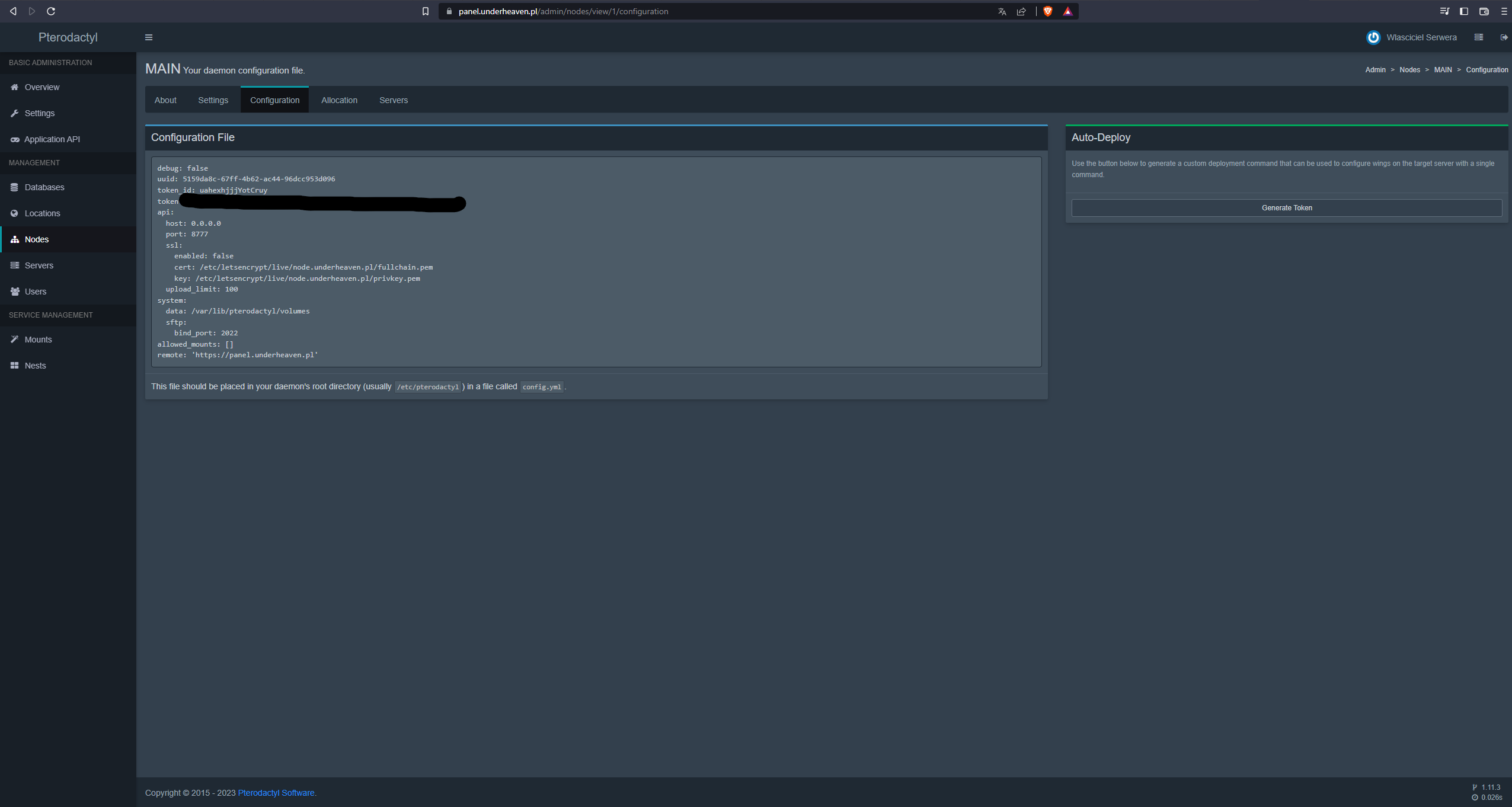This screenshot has width=1512, height=807.
Task: Click the server list icon beside username
Action: pyautogui.click(x=1479, y=37)
